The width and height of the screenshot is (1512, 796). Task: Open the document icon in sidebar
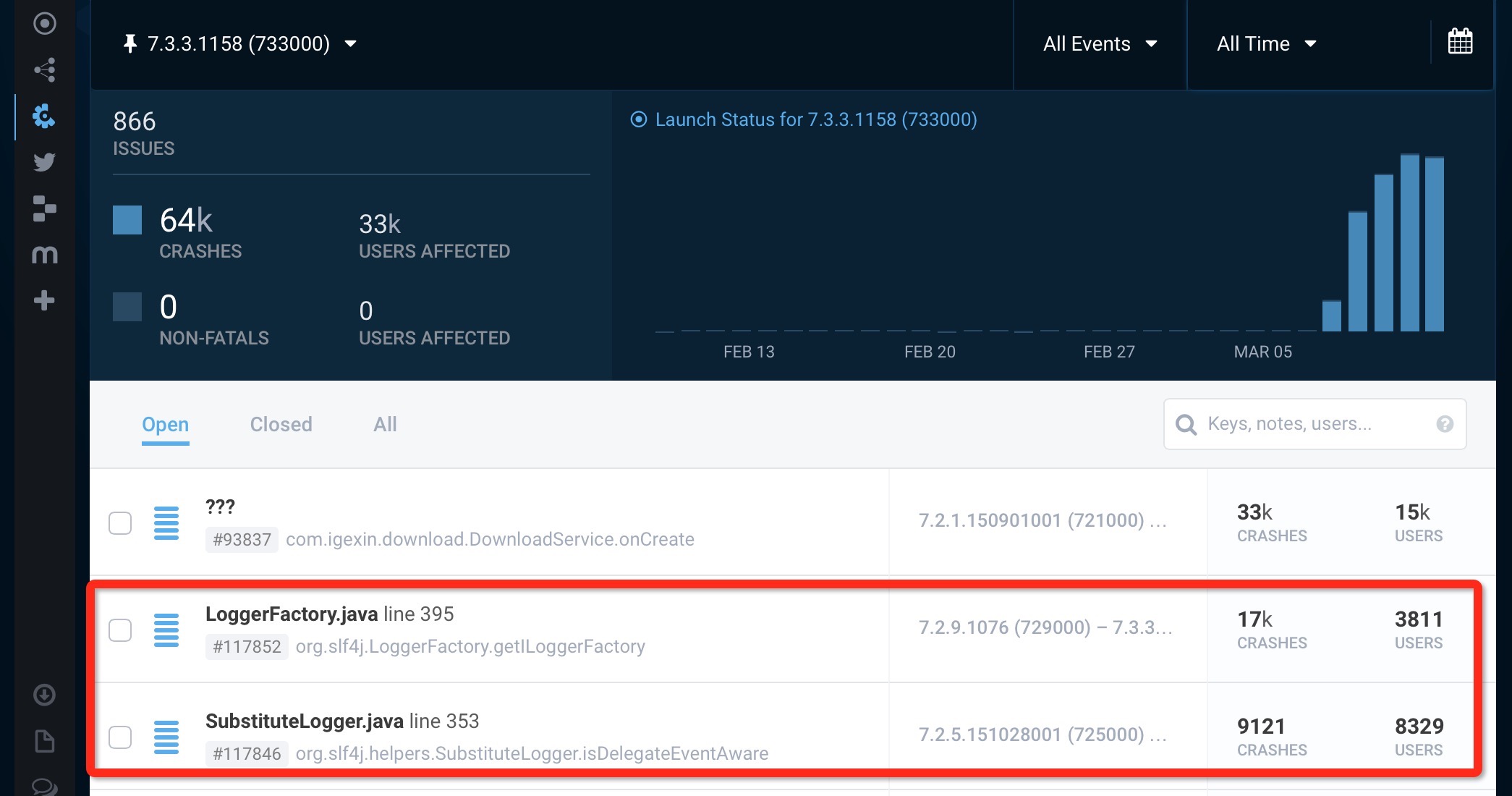(x=44, y=741)
